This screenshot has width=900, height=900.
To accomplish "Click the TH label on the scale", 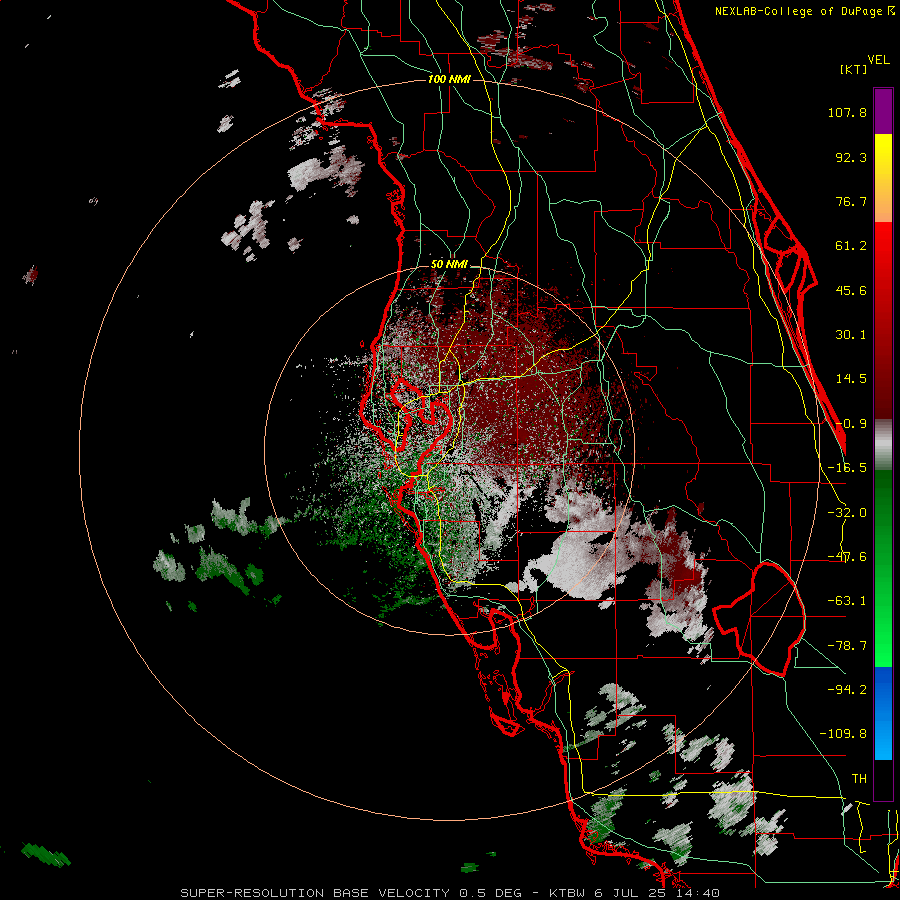I will pyautogui.click(x=859, y=778).
